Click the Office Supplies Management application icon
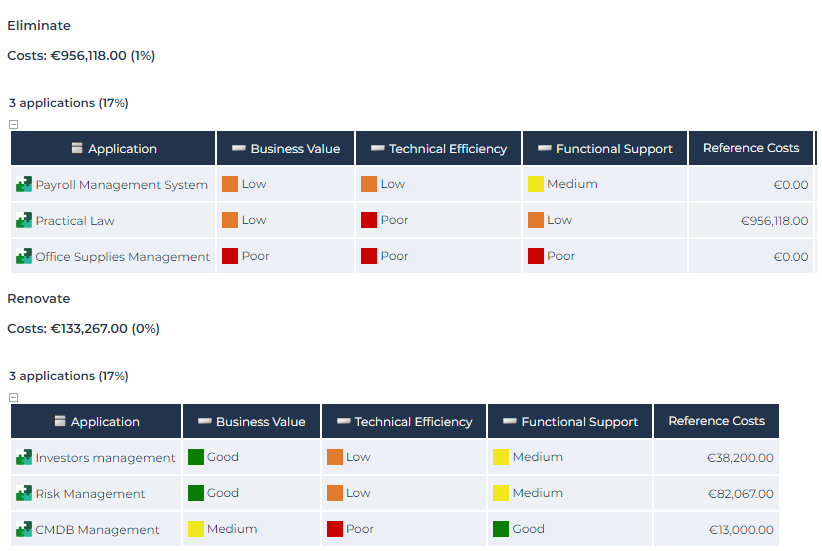Viewport: 822px width, 551px height. [x=24, y=257]
